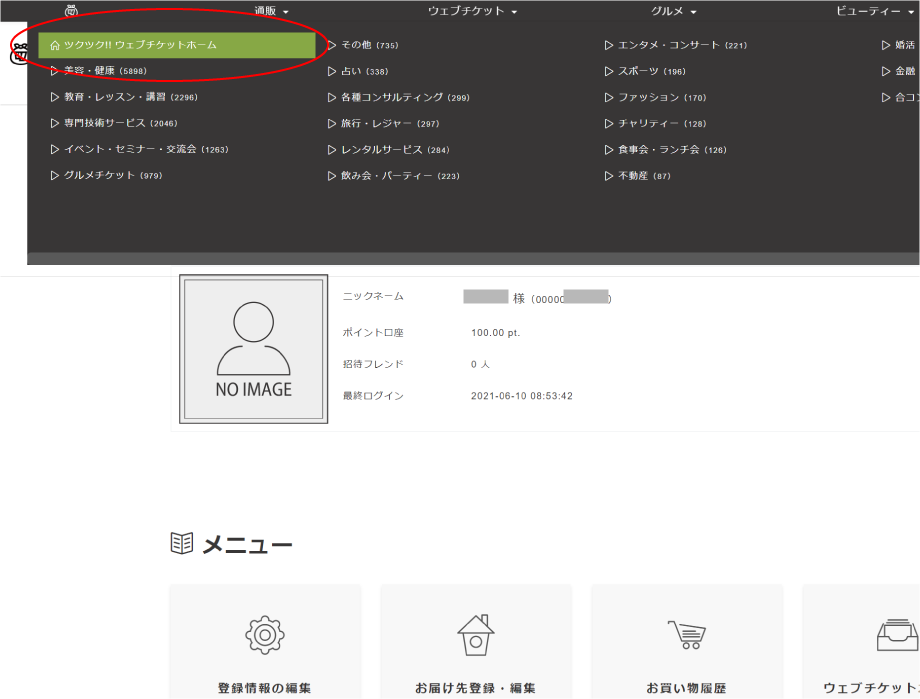The image size is (920, 699).
Task: Open the 金融 category link
Action: pos(898,71)
